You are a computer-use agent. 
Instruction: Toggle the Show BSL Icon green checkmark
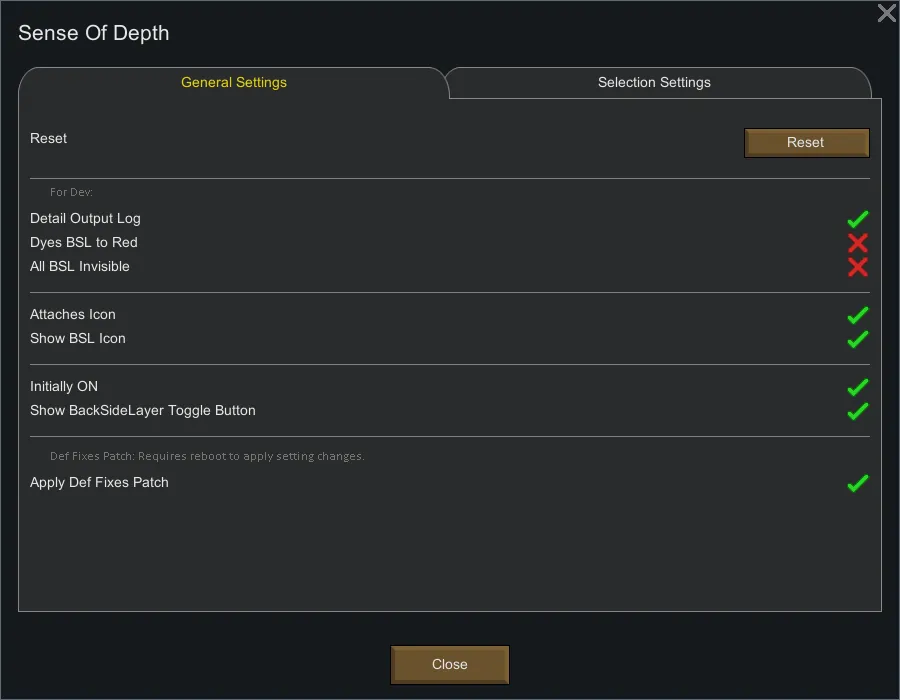(857, 339)
